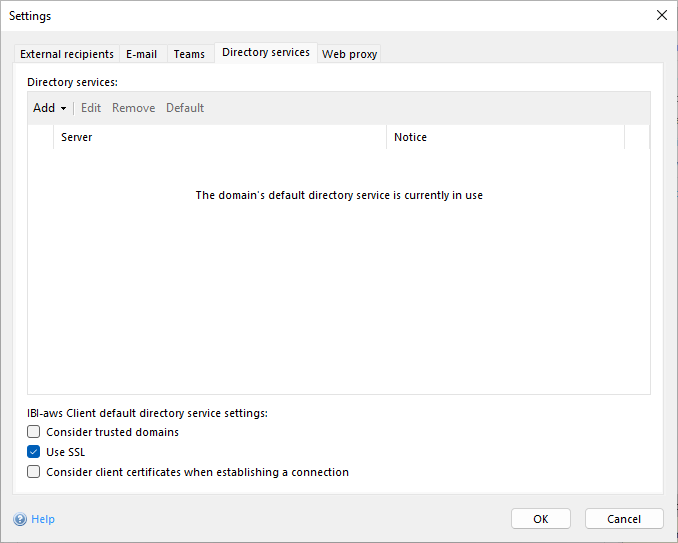Viewport: 678px width, 543px height.
Task: Sort by the Server column header
Action: [220, 137]
